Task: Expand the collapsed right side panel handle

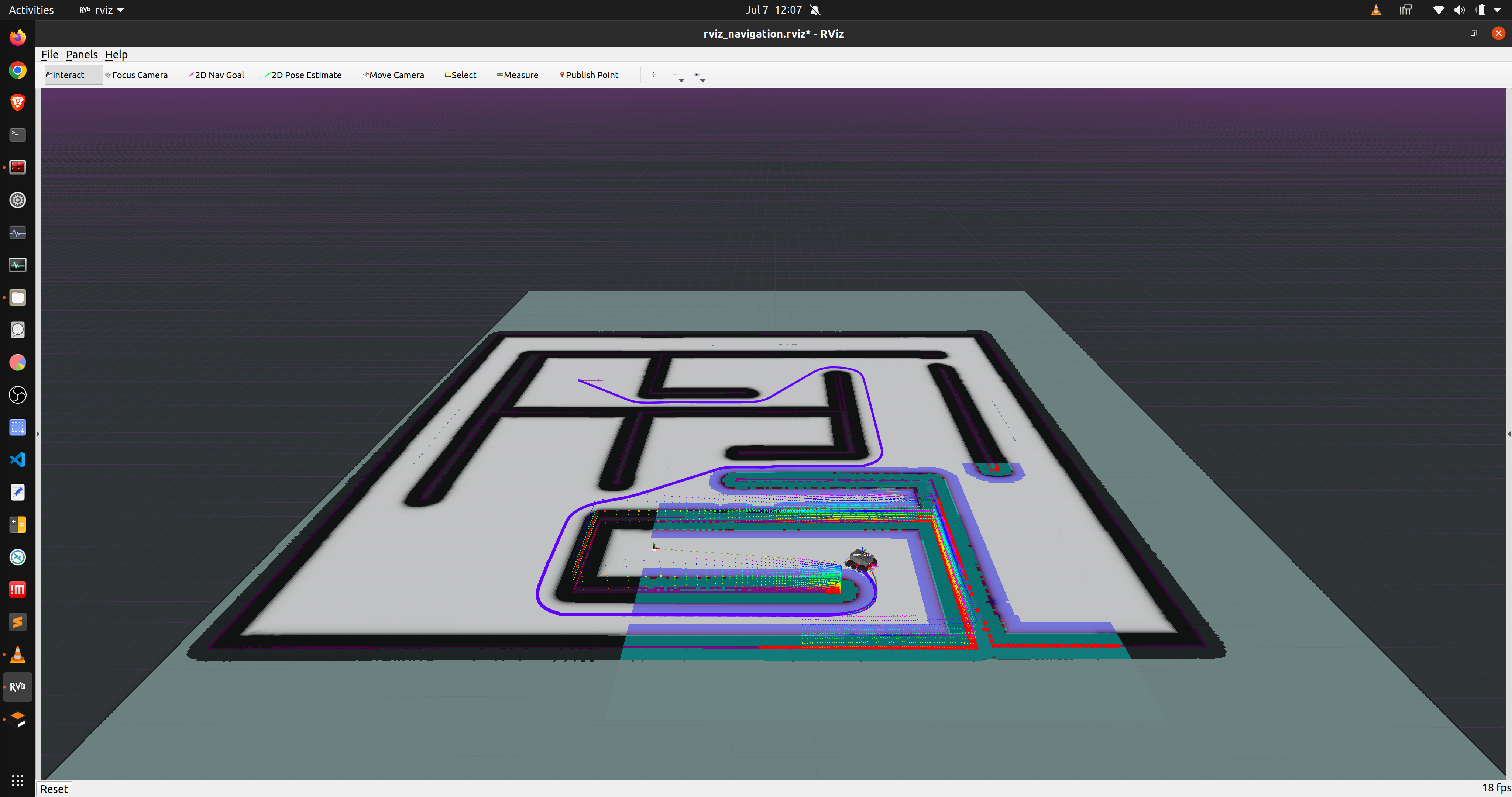Action: click(x=1508, y=434)
